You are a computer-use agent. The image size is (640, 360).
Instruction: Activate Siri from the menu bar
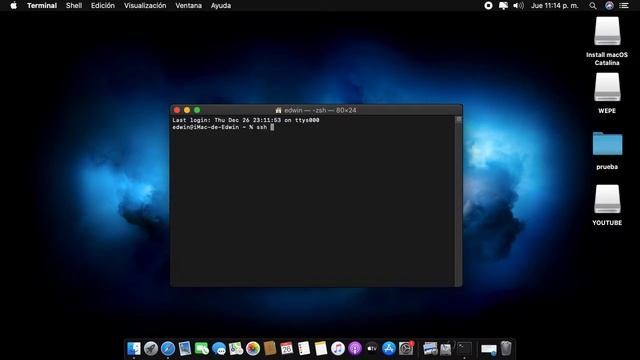coord(609,5)
